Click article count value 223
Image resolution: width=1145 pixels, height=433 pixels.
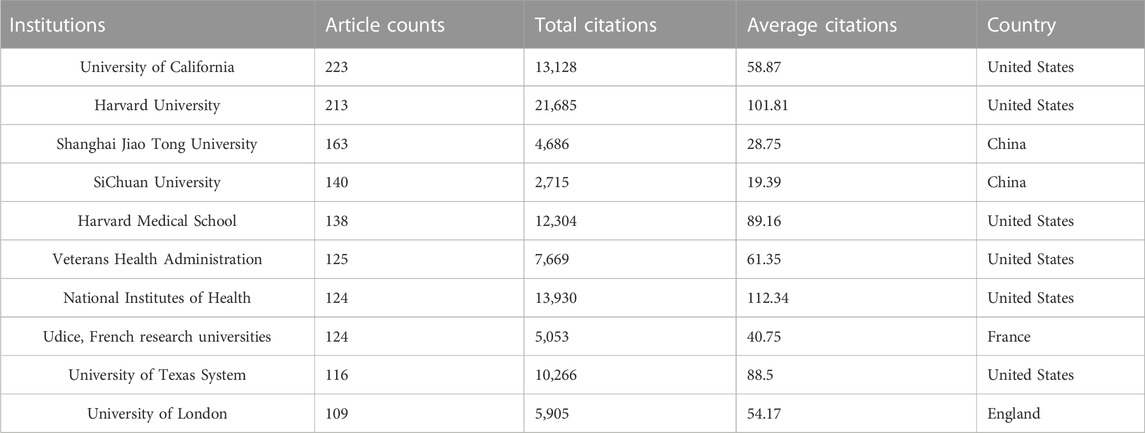pos(341,67)
